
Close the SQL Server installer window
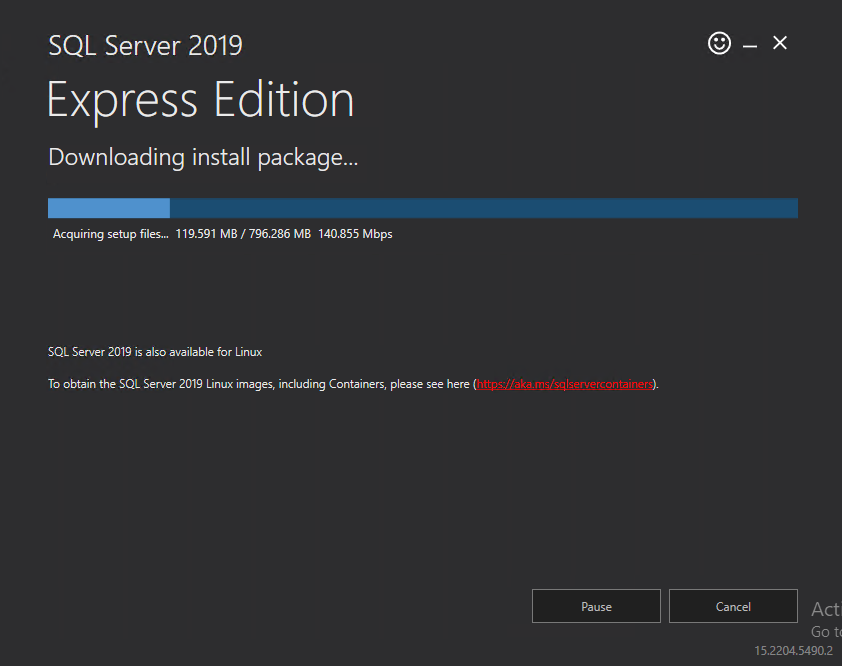tap(780, 42)
